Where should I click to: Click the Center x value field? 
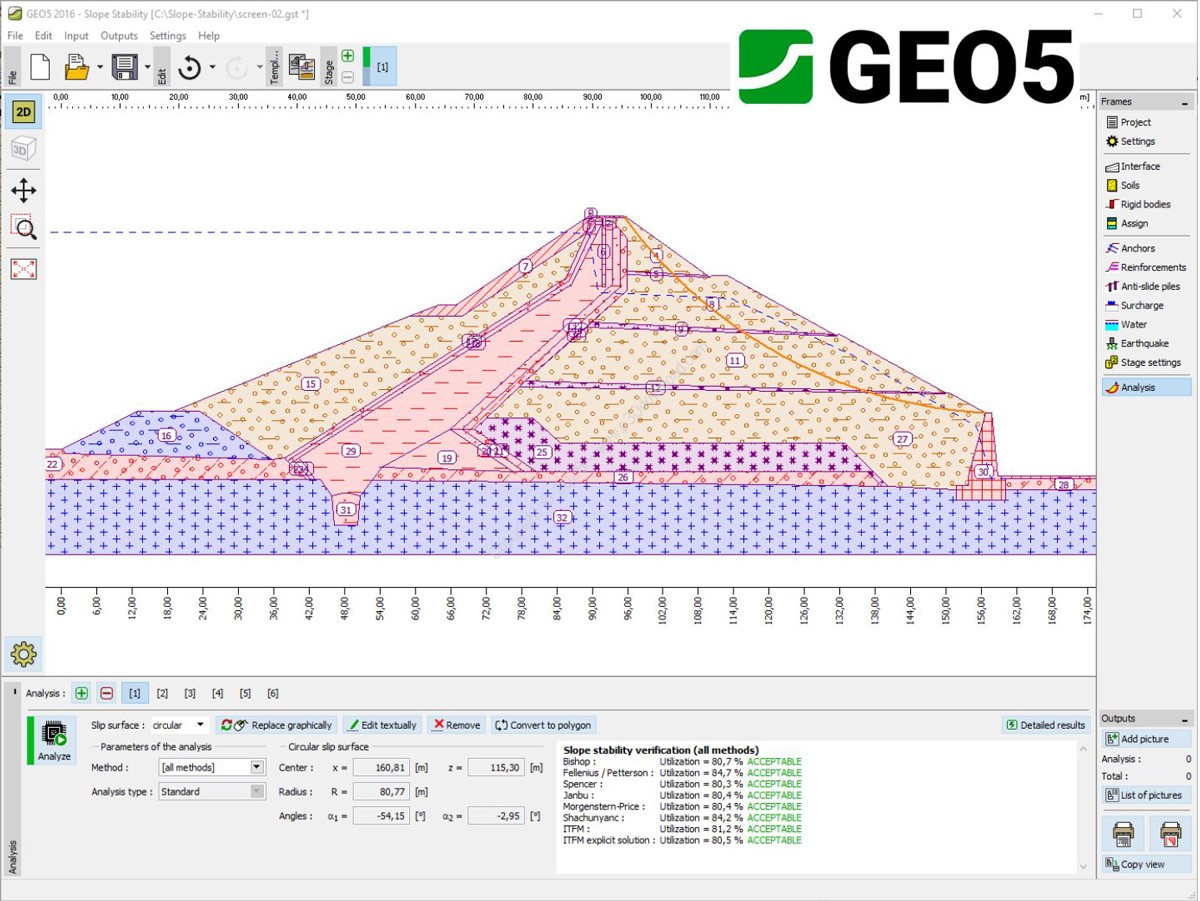tap(381, 767)
